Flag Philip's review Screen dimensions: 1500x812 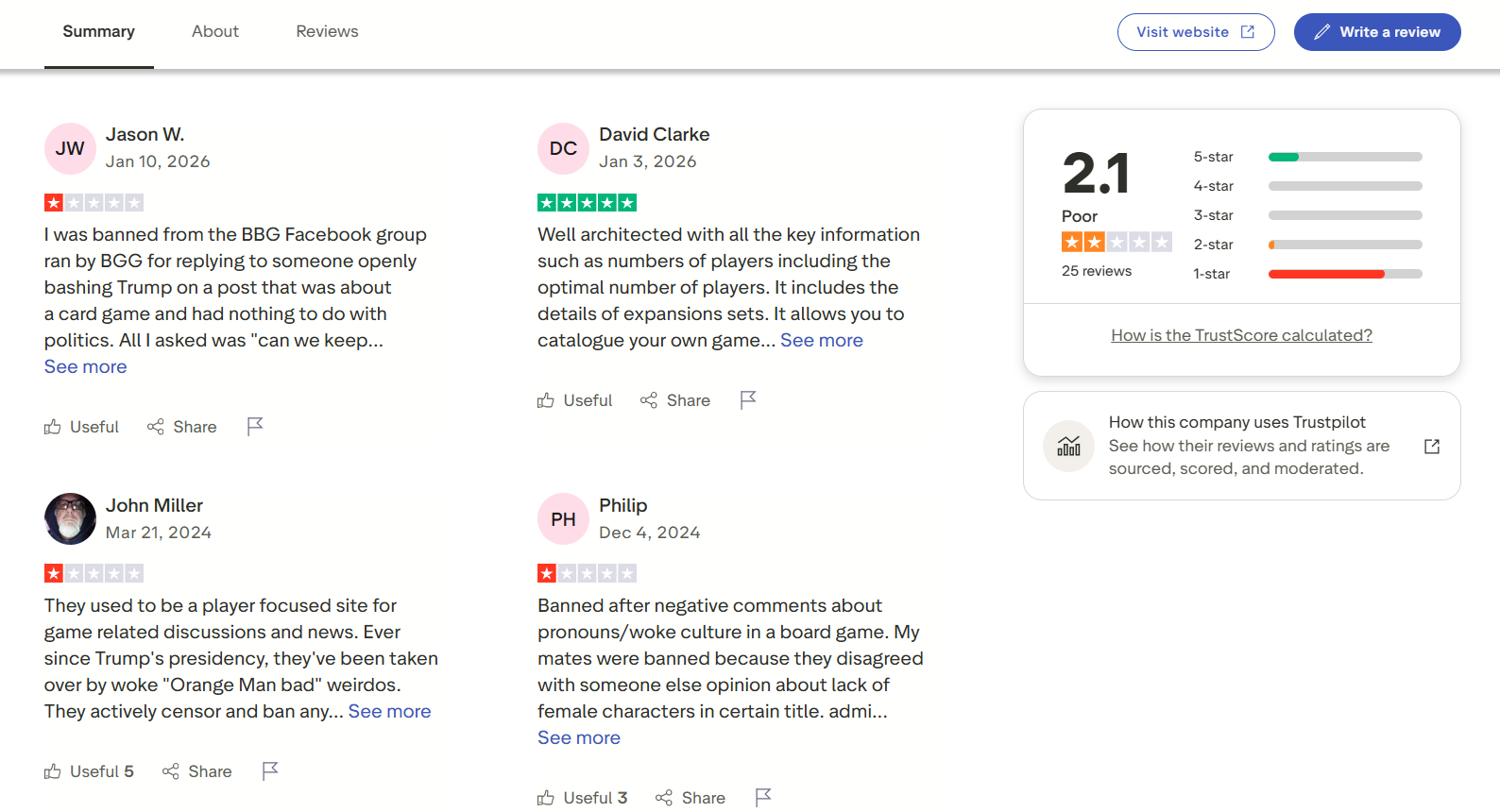coord(763,798)
